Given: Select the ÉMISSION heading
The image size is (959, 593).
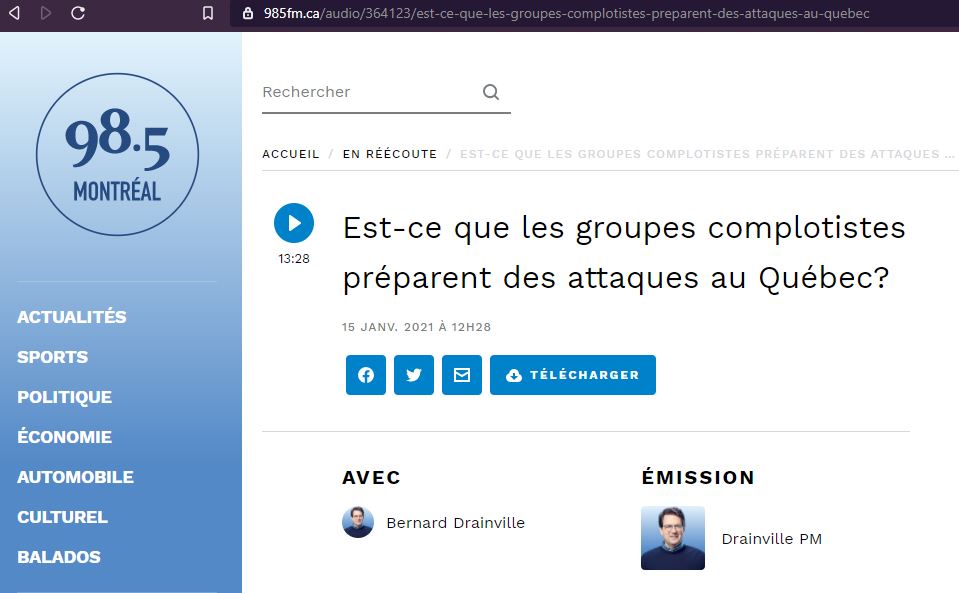Looking at the screenshot, I should click(x=698, y=477).
